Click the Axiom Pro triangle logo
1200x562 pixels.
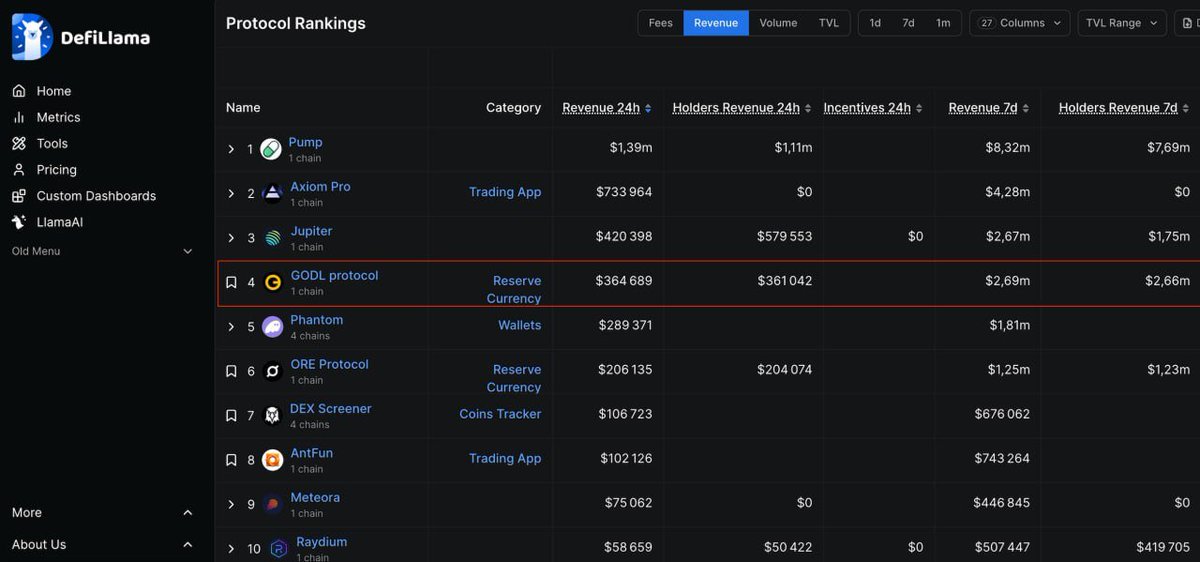272,193
